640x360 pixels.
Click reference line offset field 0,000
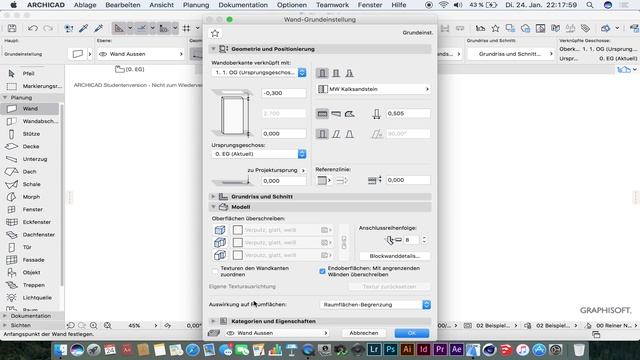408,180
